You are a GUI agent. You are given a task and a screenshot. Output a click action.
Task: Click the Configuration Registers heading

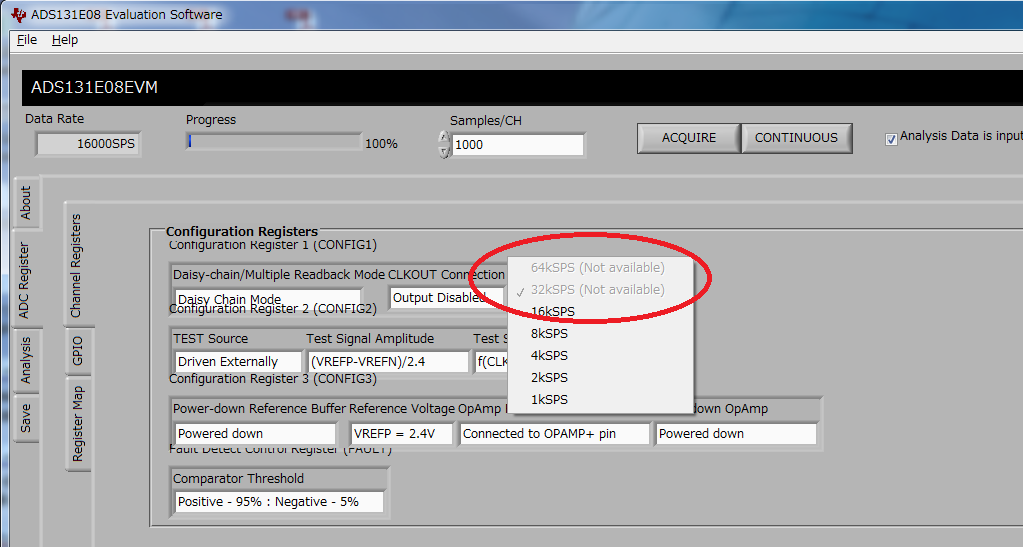coord(242,231)
